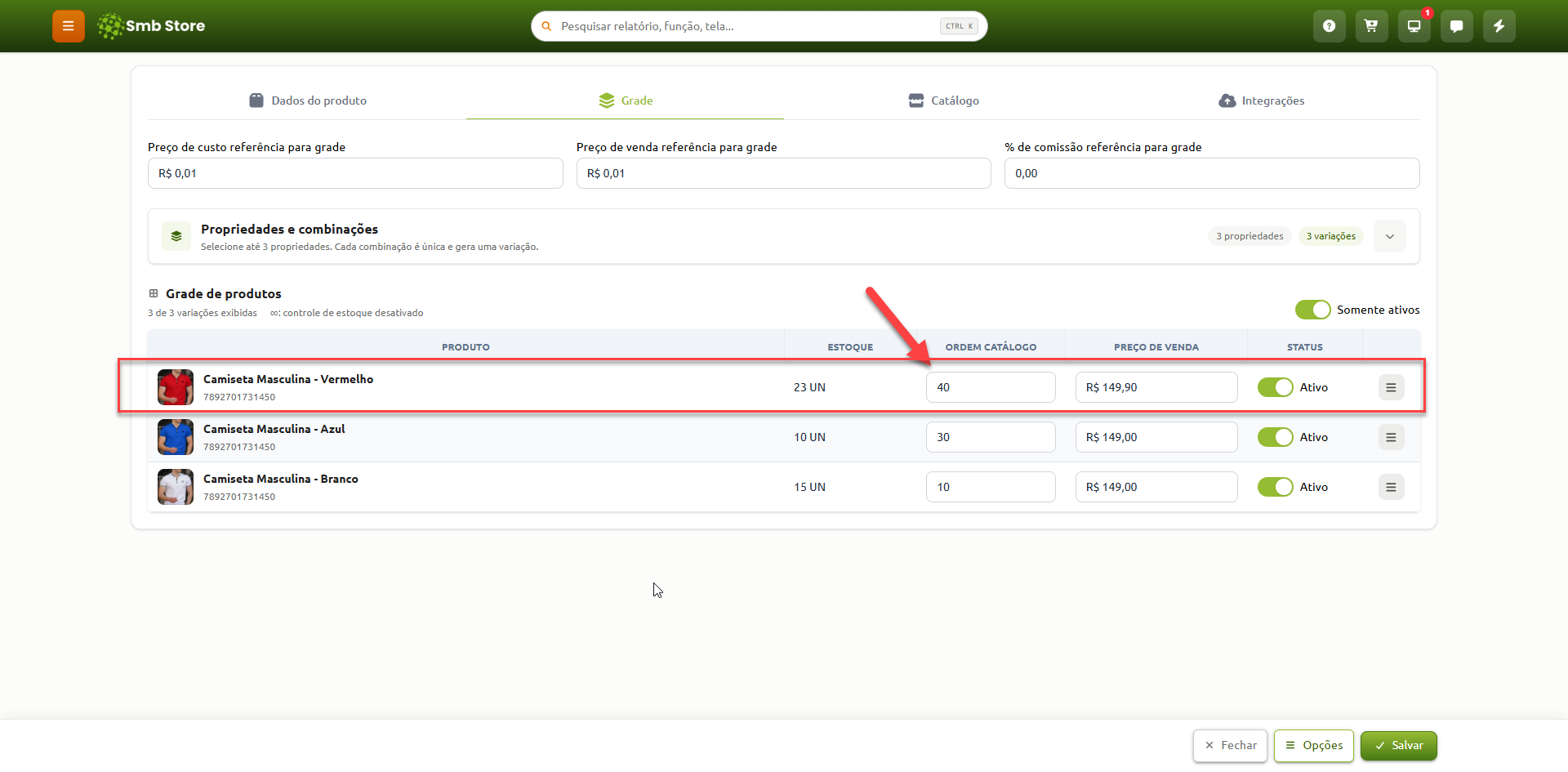The height and width of the screenshot is (772, 1568).
Task: Click the ORDEM CATÁLOGO column header
Action: 991,347
